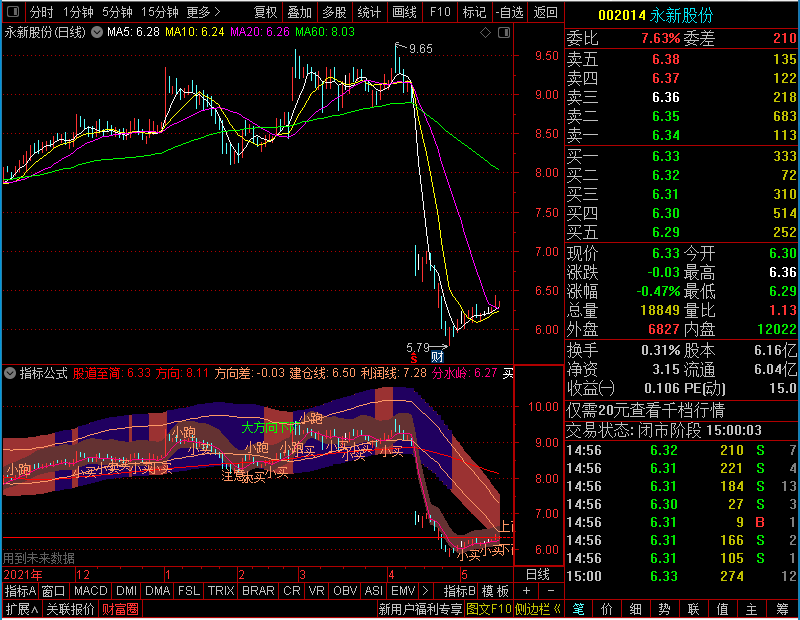Collapse the 侧边栏 sidebar
The height and width of the screenshot is (620, 800).
pyautogui.click(x=538, y=609)
